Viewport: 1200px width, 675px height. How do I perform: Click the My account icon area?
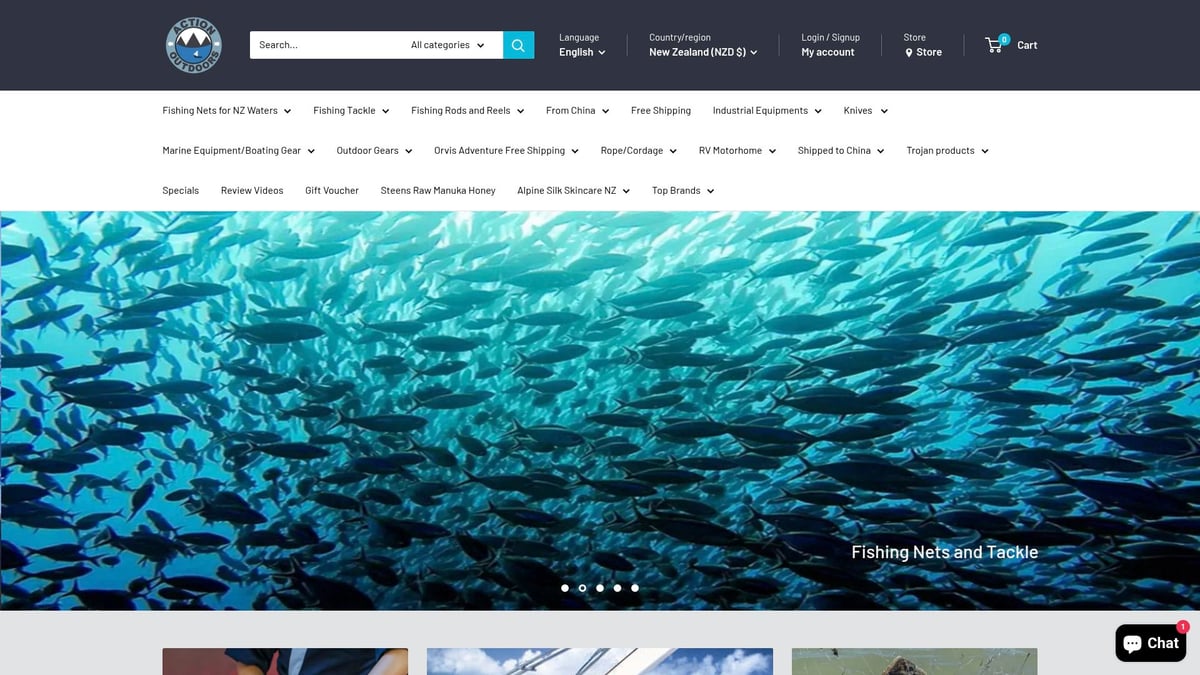[x=827, y=51]
